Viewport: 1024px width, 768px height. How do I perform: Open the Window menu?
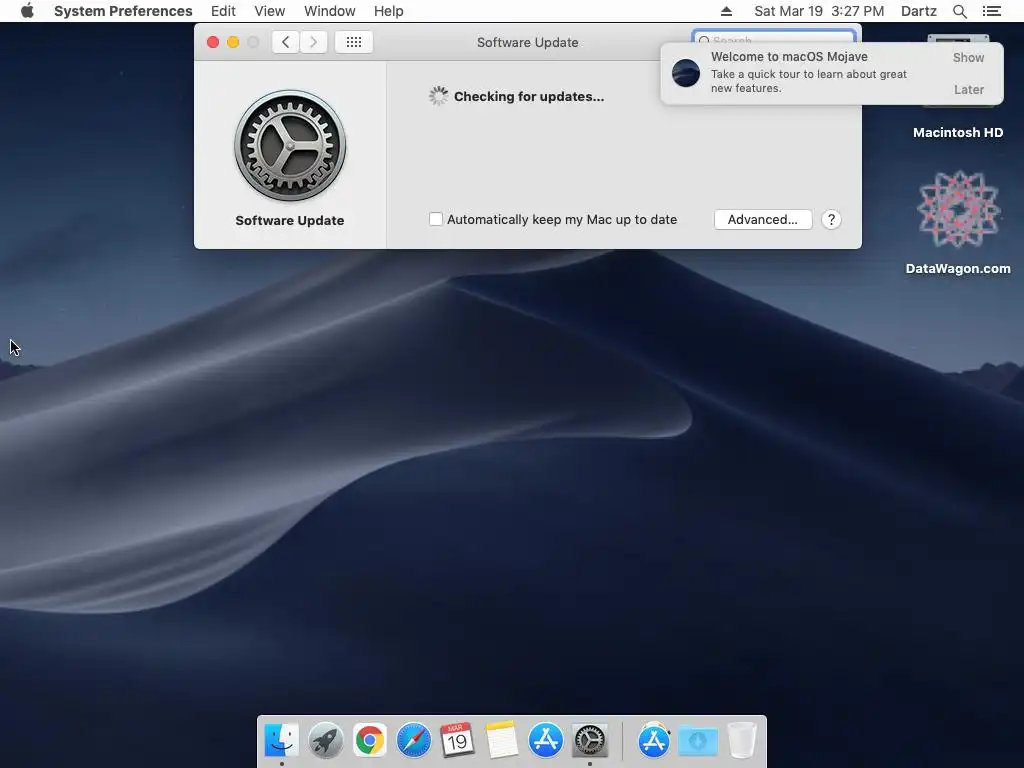(330, 11)
